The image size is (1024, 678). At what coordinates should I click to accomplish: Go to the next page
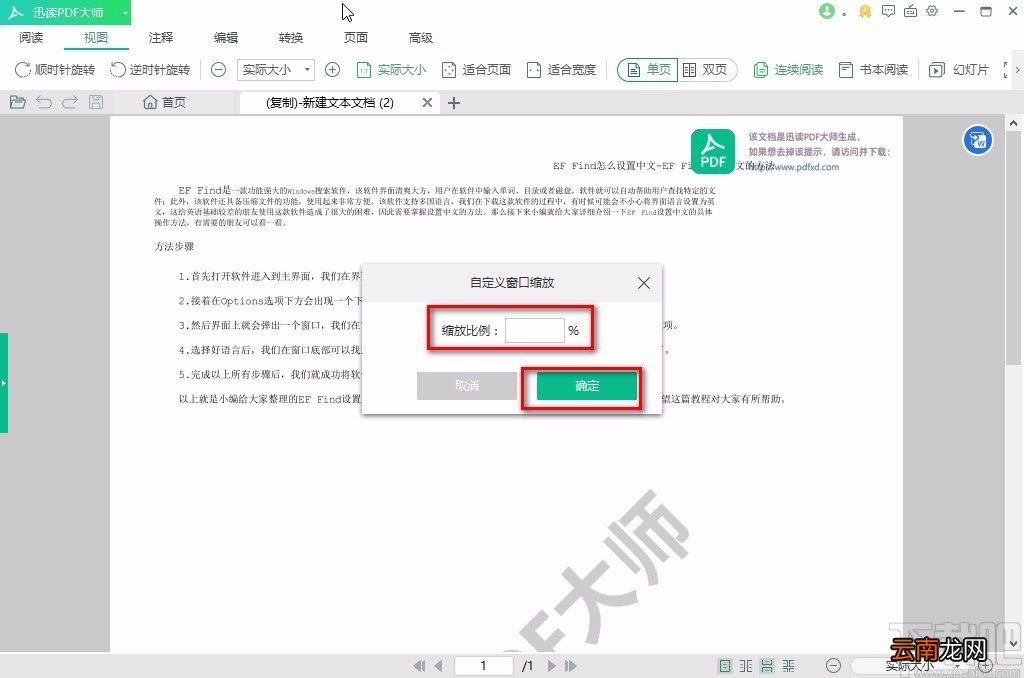[x=552, y=666]
